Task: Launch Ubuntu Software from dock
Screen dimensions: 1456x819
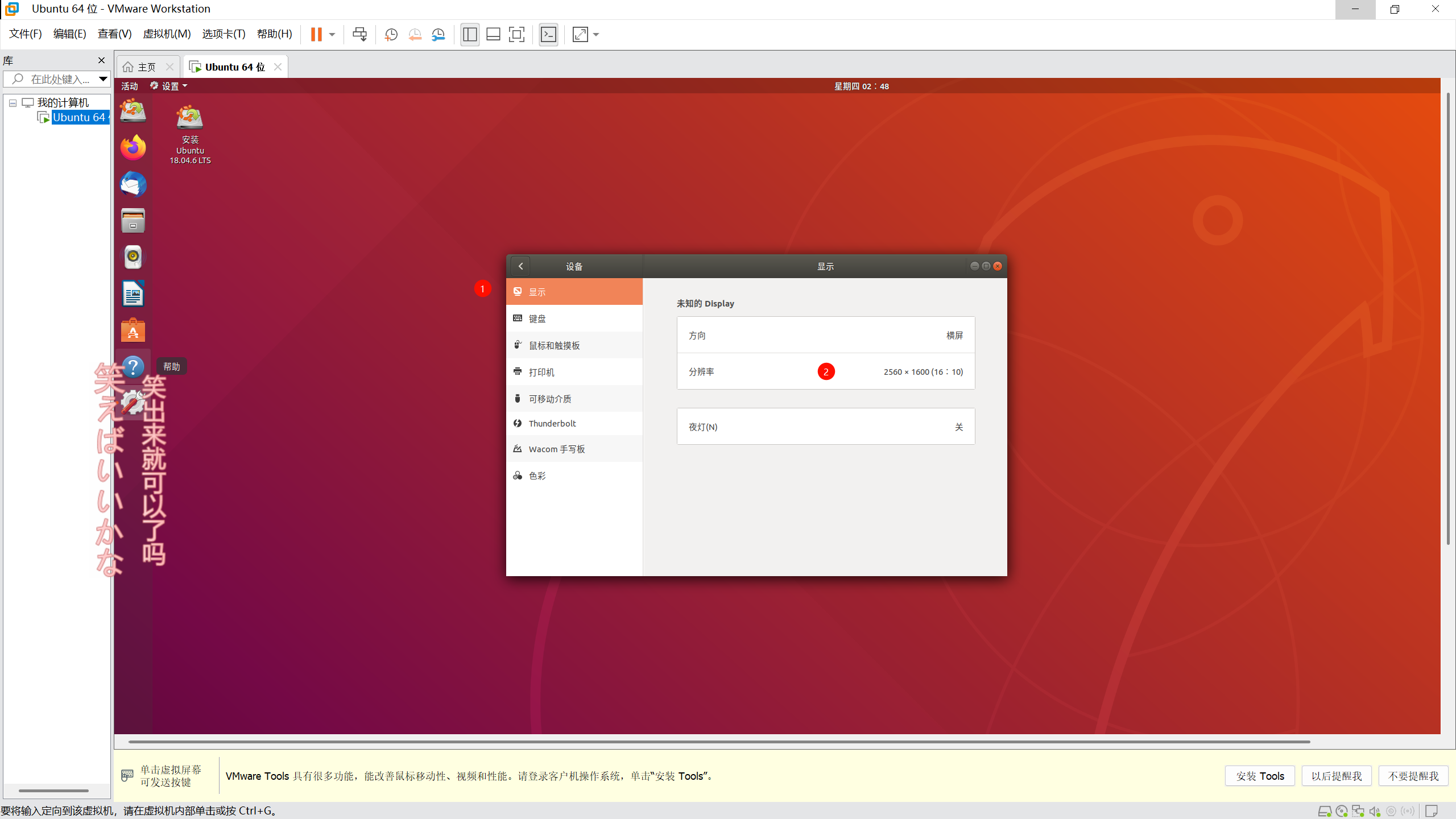Action: click(x=133, y=330)
